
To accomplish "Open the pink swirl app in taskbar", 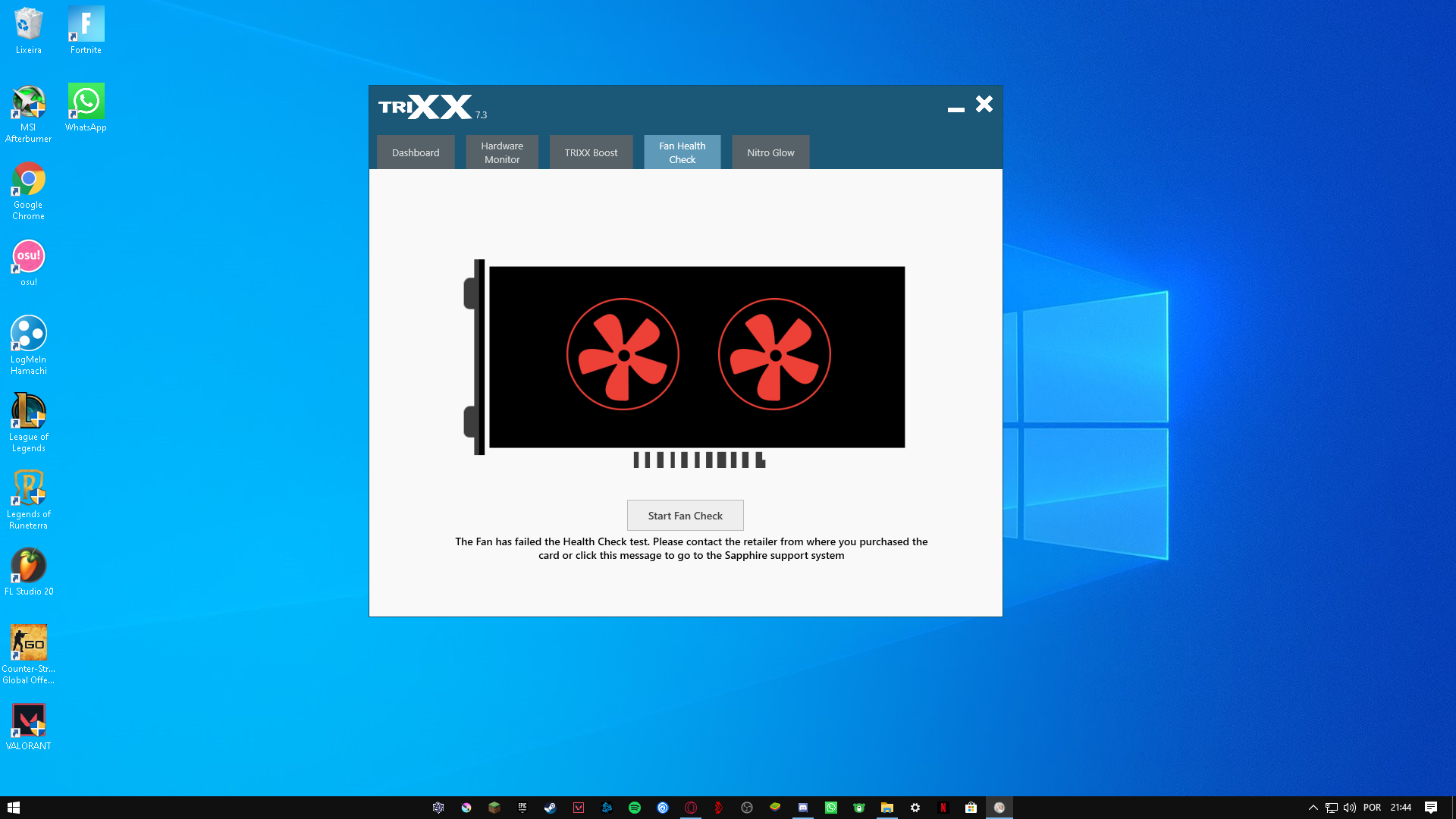I will click(x=466, y=808).
